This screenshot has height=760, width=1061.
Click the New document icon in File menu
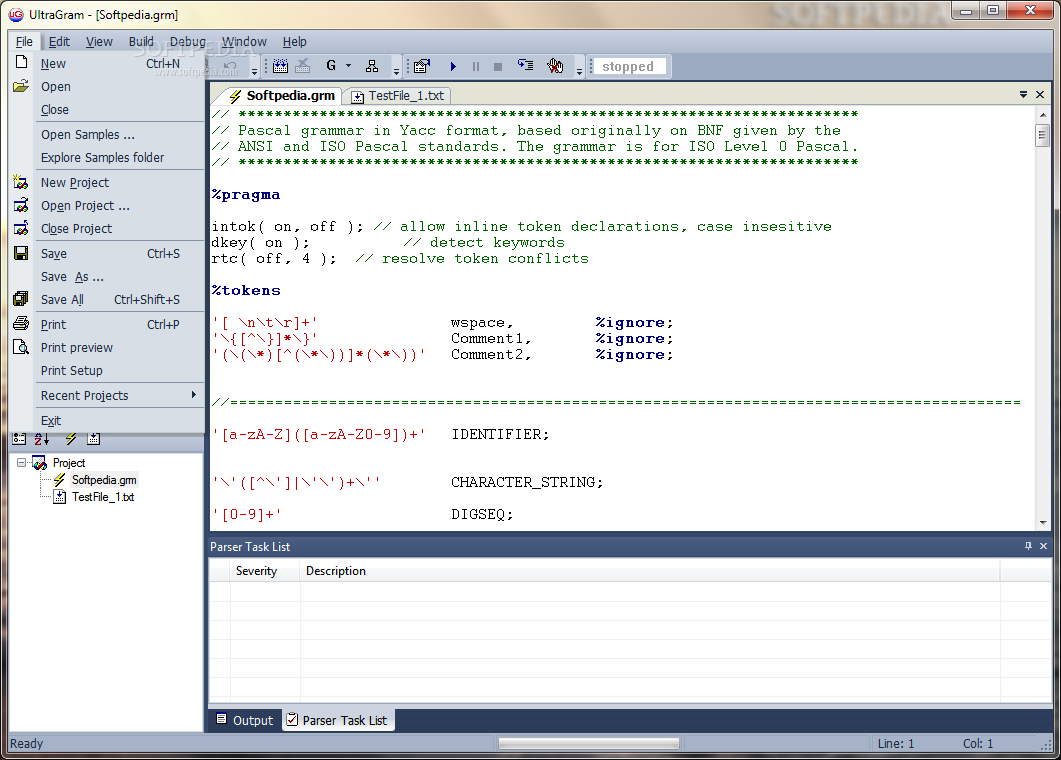pos(21,62)
